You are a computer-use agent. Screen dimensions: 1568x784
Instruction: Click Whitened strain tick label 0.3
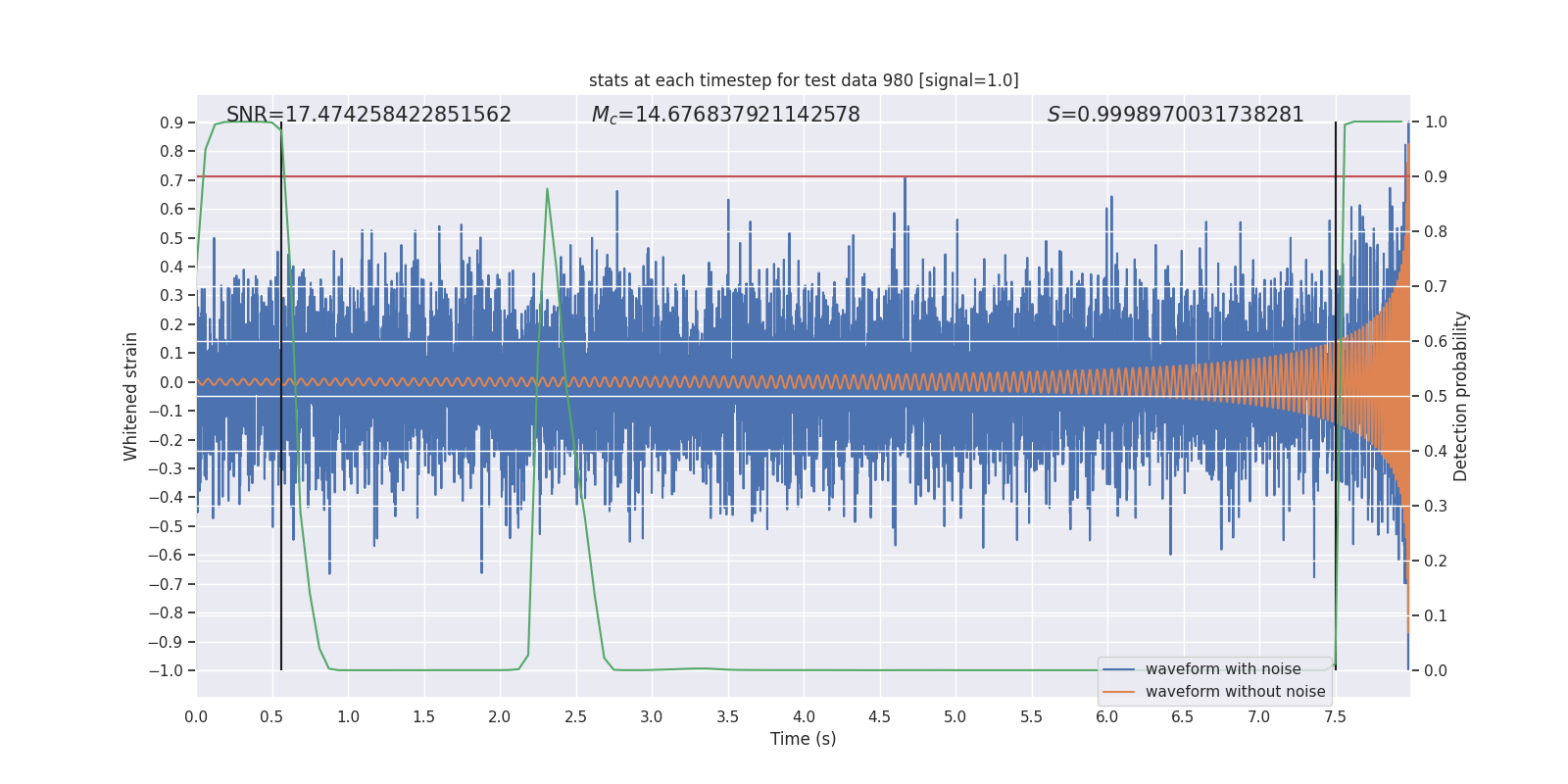(172, 295)
